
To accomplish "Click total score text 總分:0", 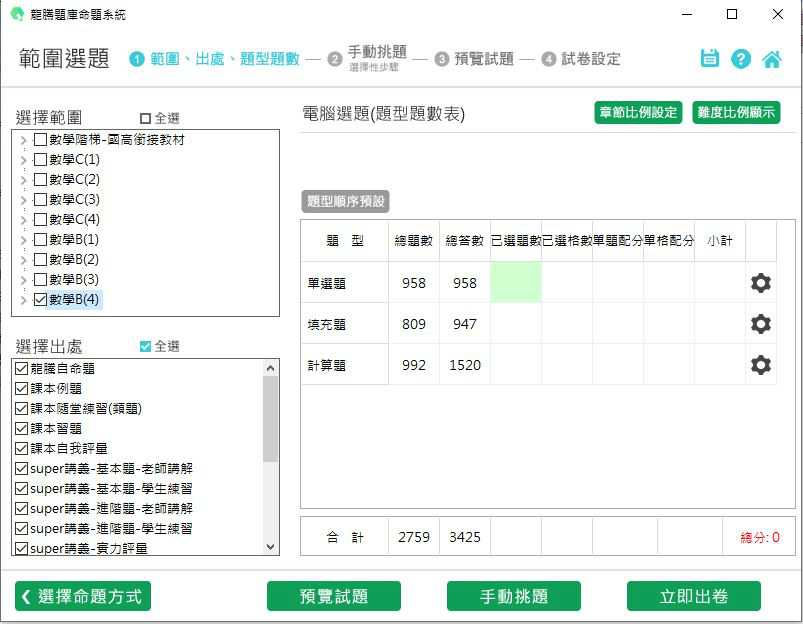I will click(760, 537).
